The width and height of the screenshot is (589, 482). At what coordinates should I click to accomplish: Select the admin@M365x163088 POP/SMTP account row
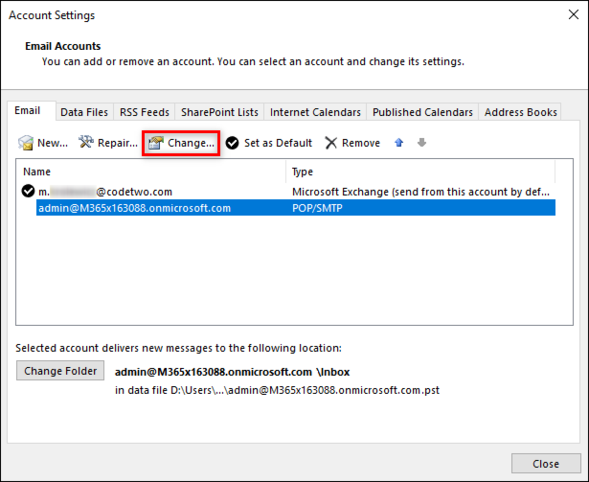296,208
